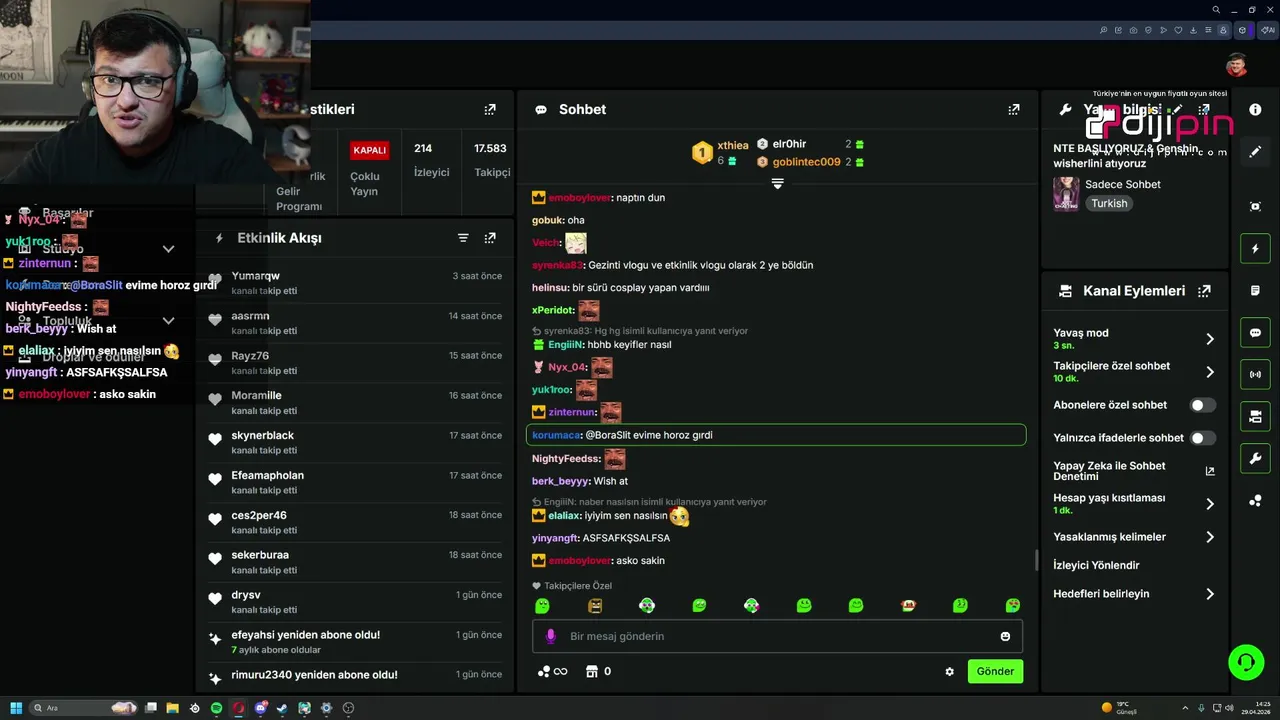
Task: Click username NightyFeedss in chat
Action: 565,459
